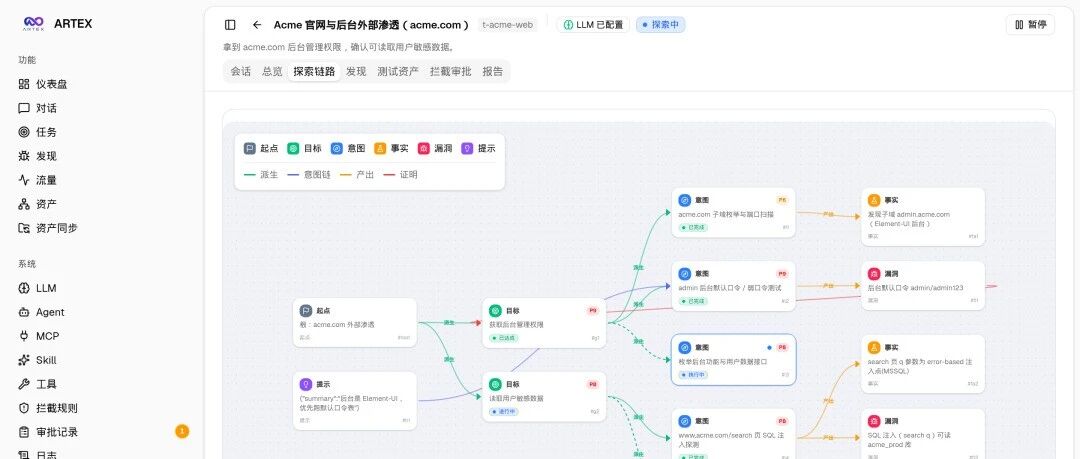Open 仪表盘 dashboard in the sidebar
Image resolution: width=1080 pixels, height=459 pixels.
coord(43,84)
